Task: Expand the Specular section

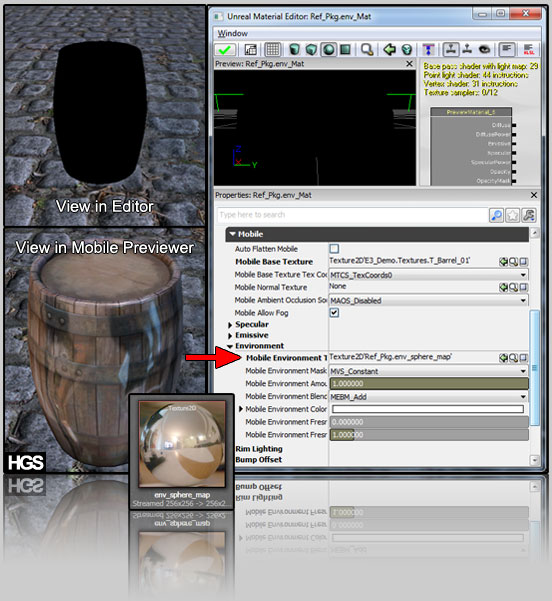Action: click(x=230, y=325)
